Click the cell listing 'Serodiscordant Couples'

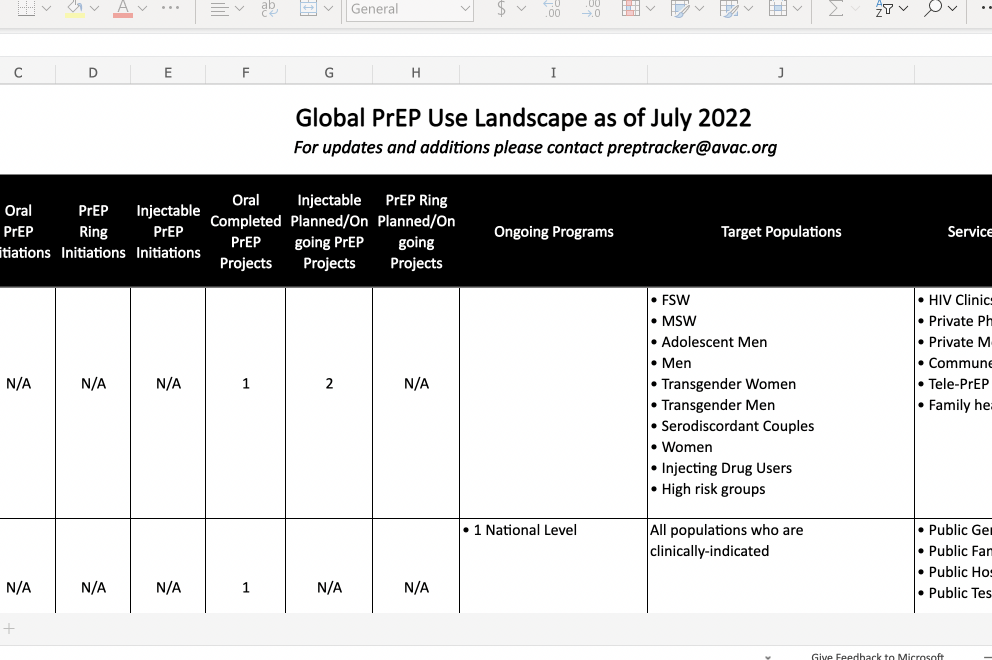[781, 403]
